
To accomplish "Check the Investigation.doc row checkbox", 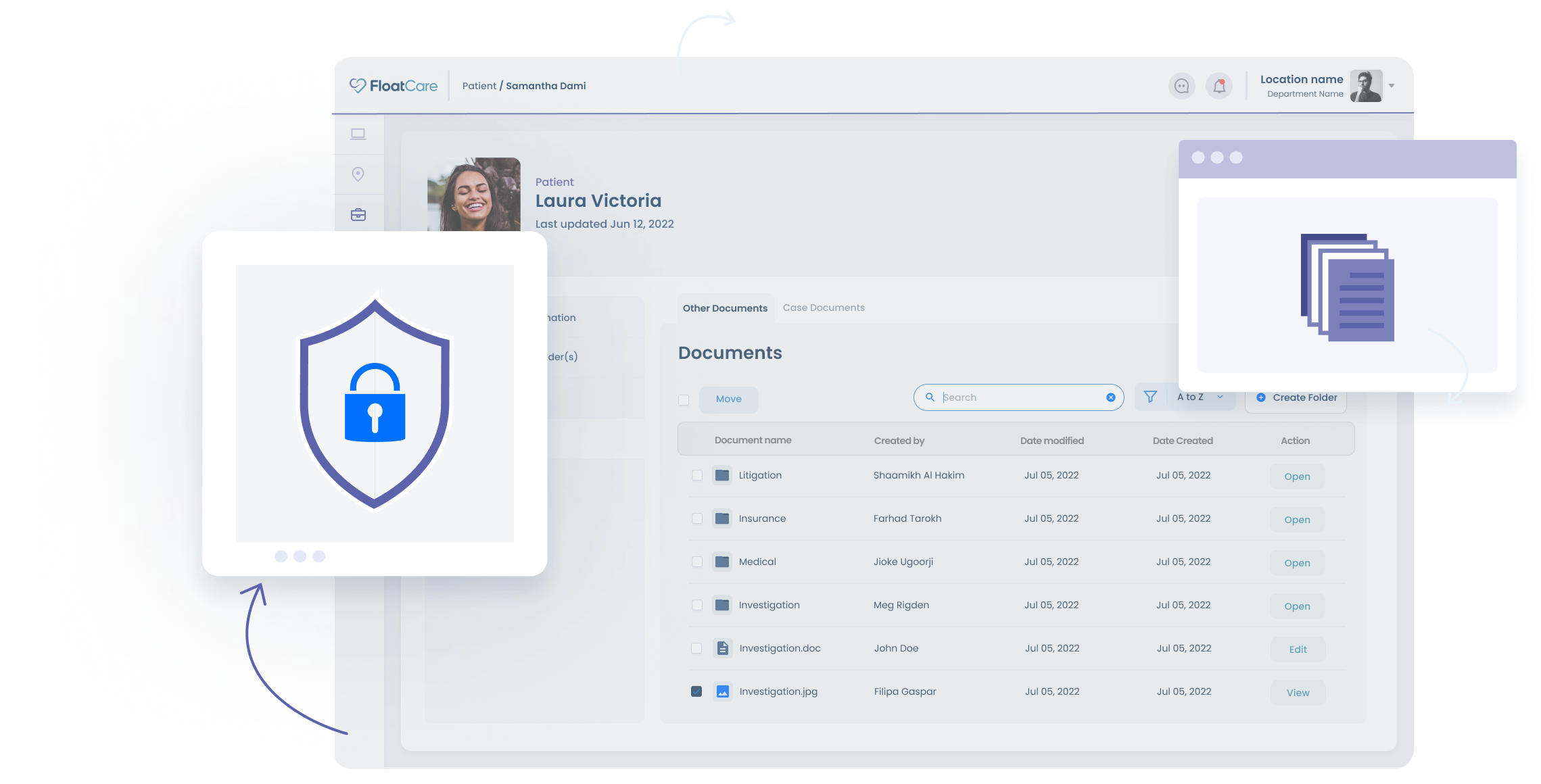I will [x=696, y=648].
